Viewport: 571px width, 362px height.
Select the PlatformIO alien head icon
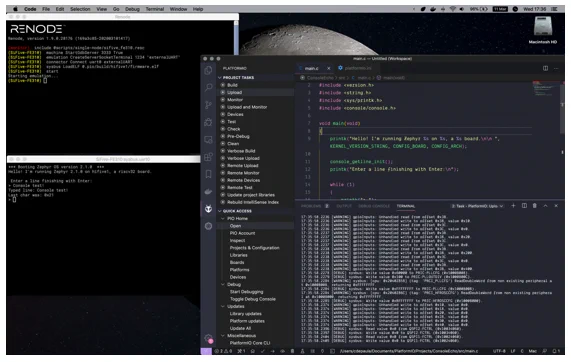(208, 209)
